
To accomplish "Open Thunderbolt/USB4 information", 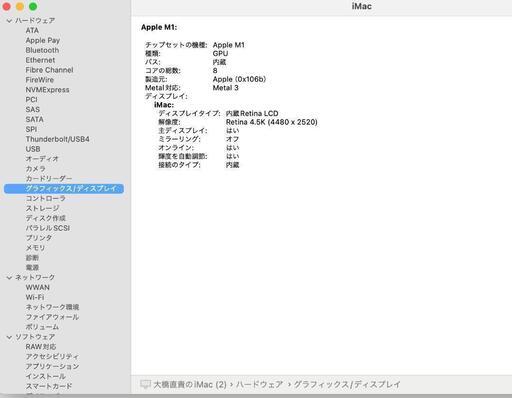I will pyautogui.click(x=57, y=139).
